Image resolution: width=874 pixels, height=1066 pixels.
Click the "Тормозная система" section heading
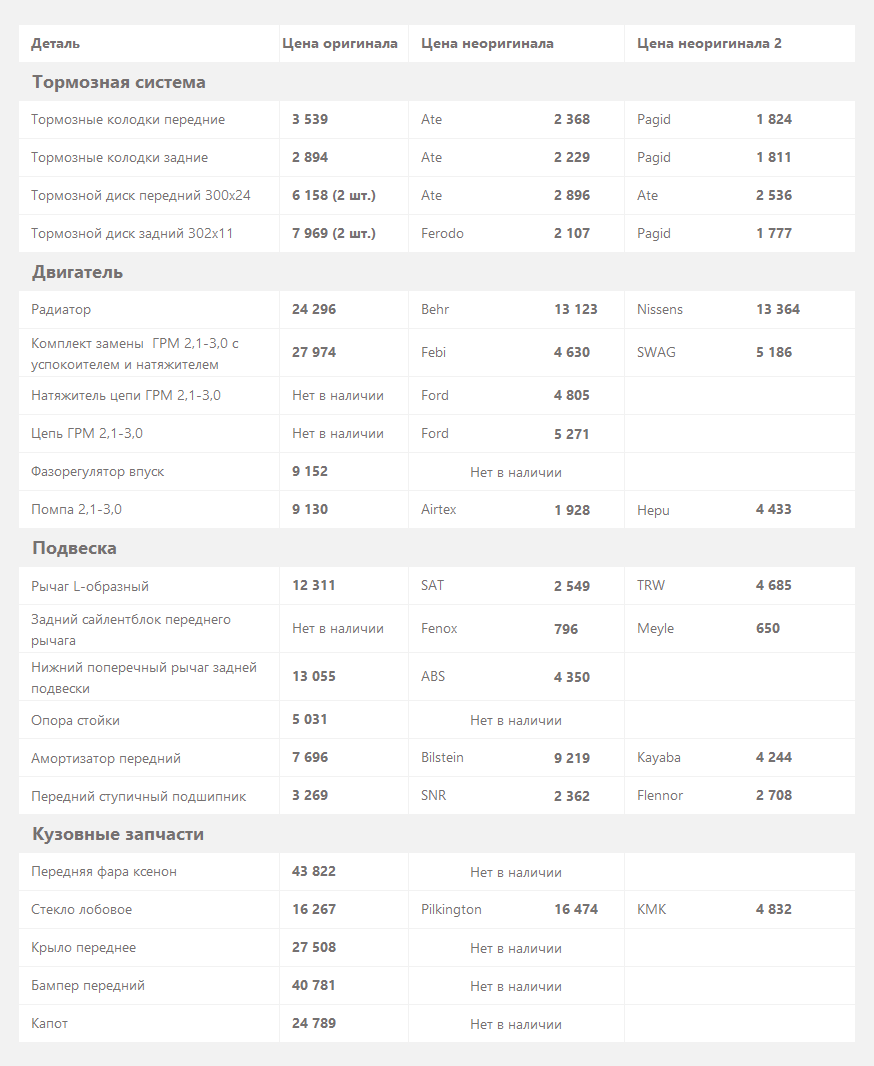119,82
